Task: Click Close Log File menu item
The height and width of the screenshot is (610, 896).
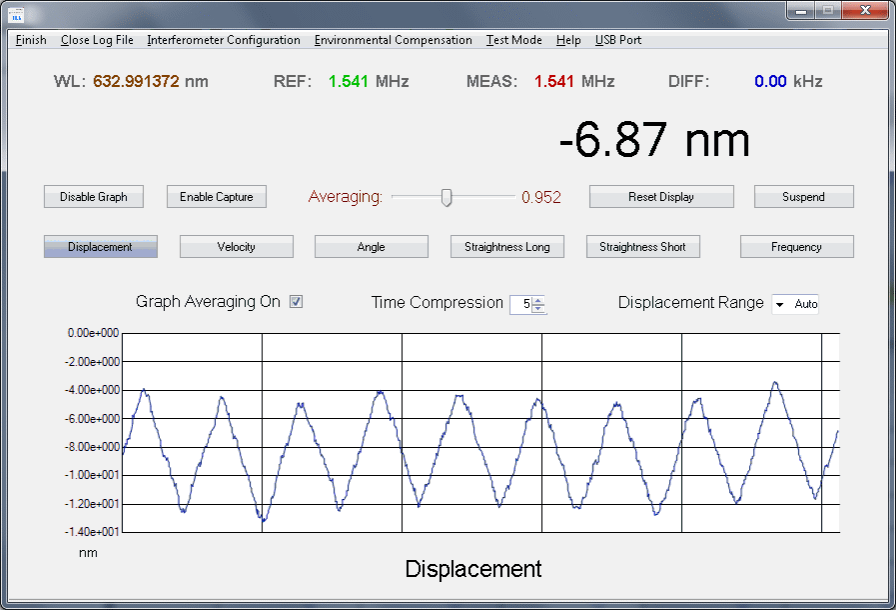Action: pos(97,40)
